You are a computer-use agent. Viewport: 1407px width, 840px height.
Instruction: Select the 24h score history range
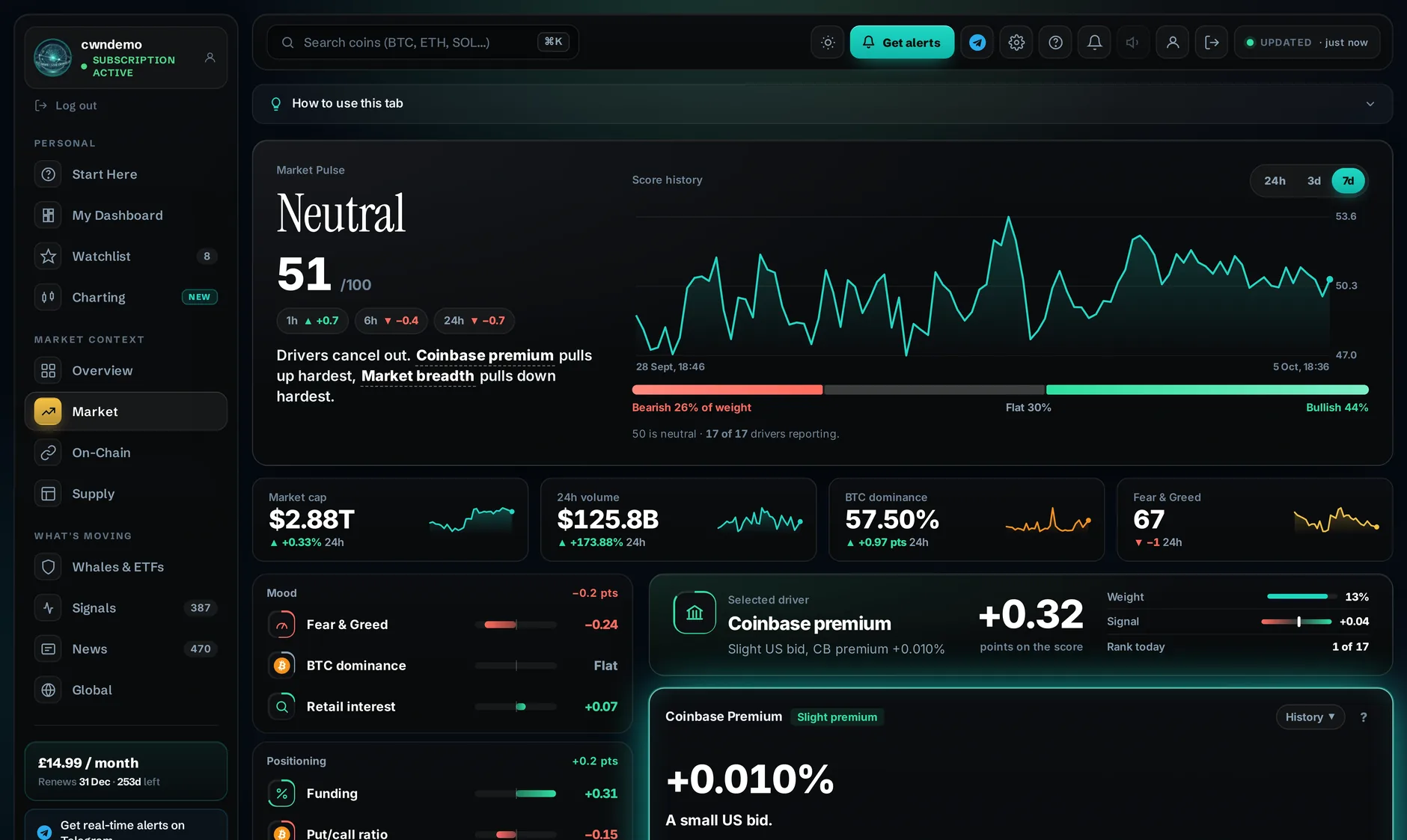click(1275, 181)
